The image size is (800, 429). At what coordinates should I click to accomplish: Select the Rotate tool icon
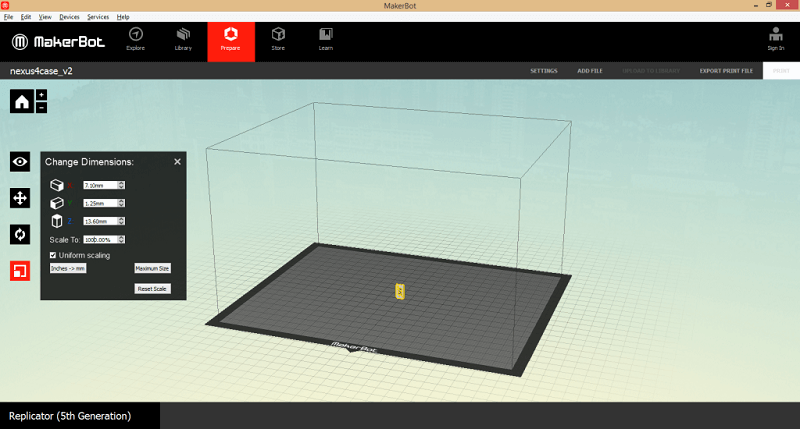(x=20, y=235)
